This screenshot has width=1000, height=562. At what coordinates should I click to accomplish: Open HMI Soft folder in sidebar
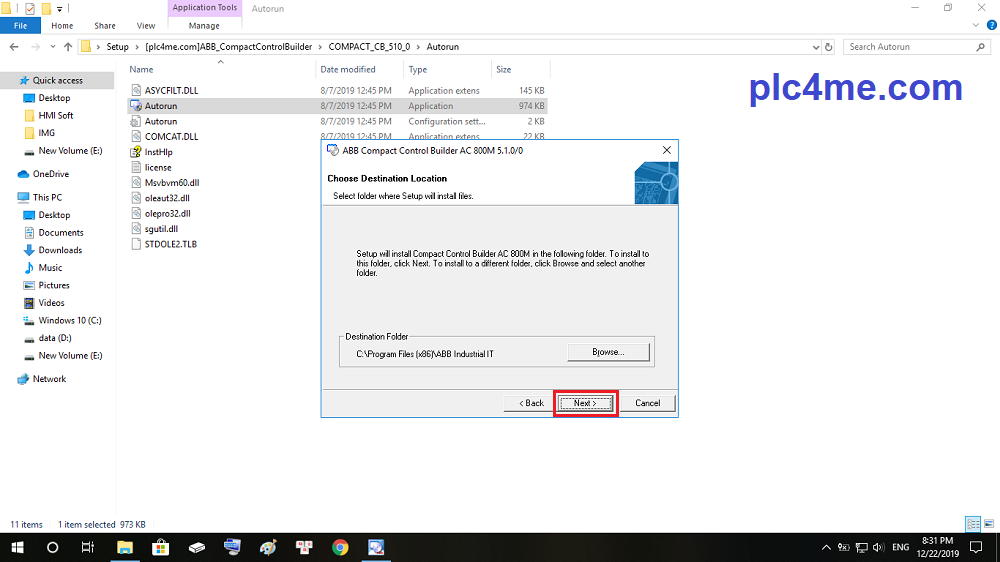55,115
